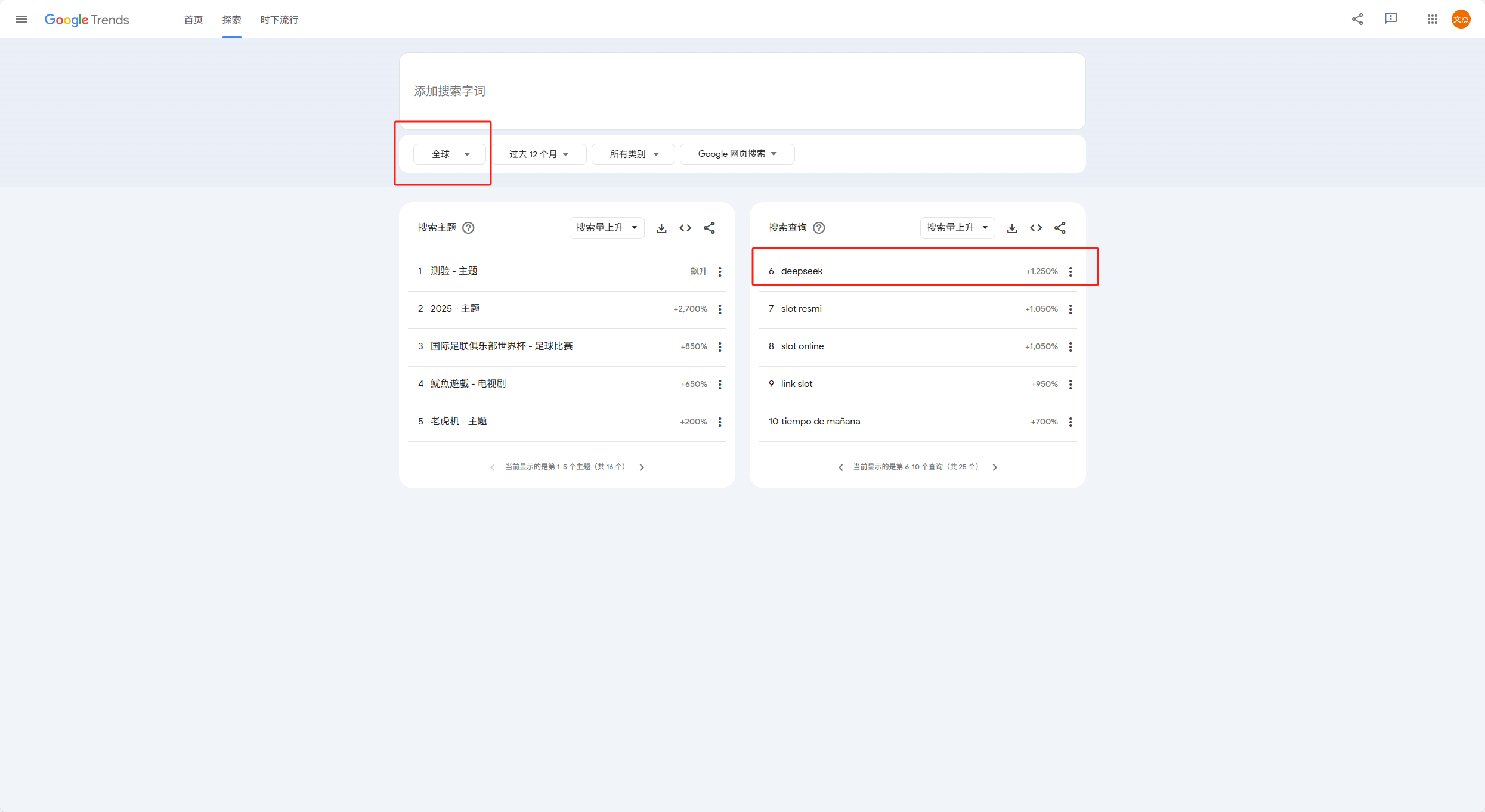This screenshot has width=1485, height=812.
Task: Open Google 网页搜索 search type dropdown
Action: tap(737, 154)
